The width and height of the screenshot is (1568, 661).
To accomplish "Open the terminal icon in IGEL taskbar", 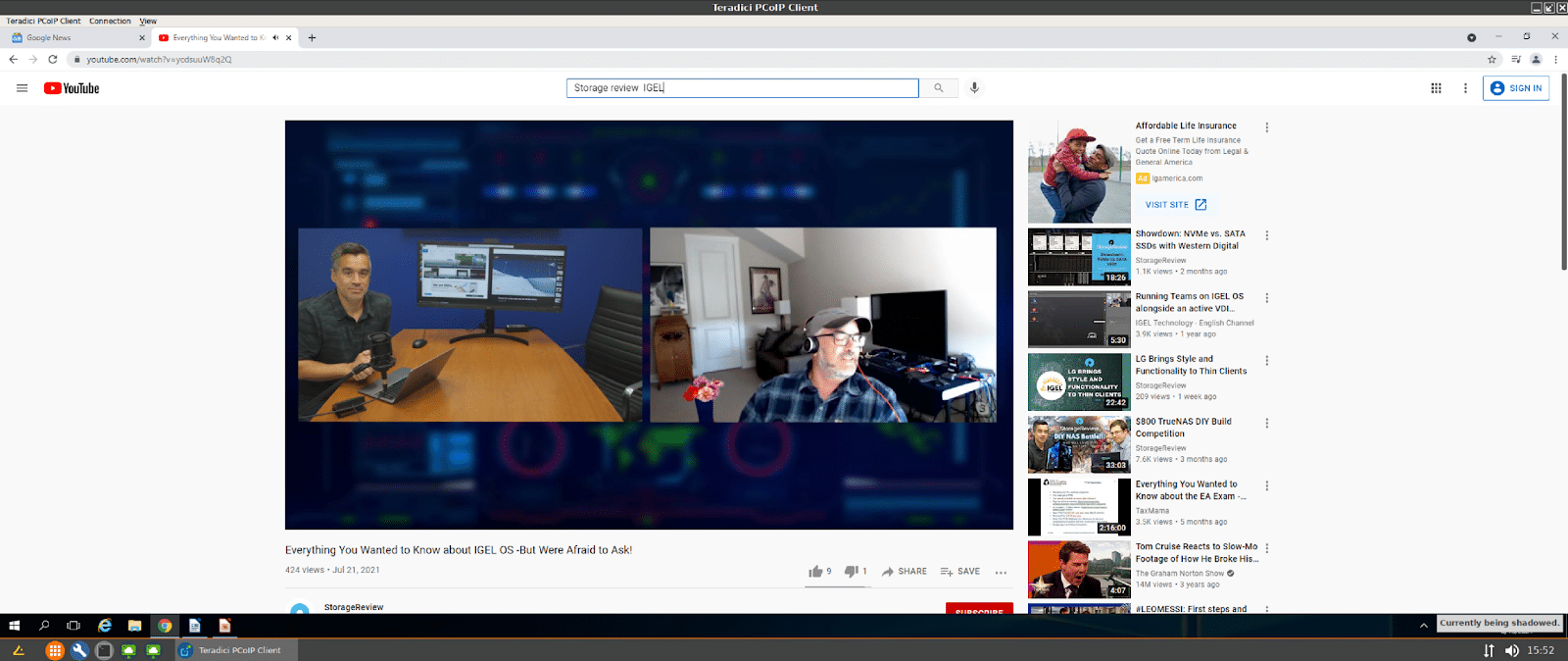I will [104, 650].
